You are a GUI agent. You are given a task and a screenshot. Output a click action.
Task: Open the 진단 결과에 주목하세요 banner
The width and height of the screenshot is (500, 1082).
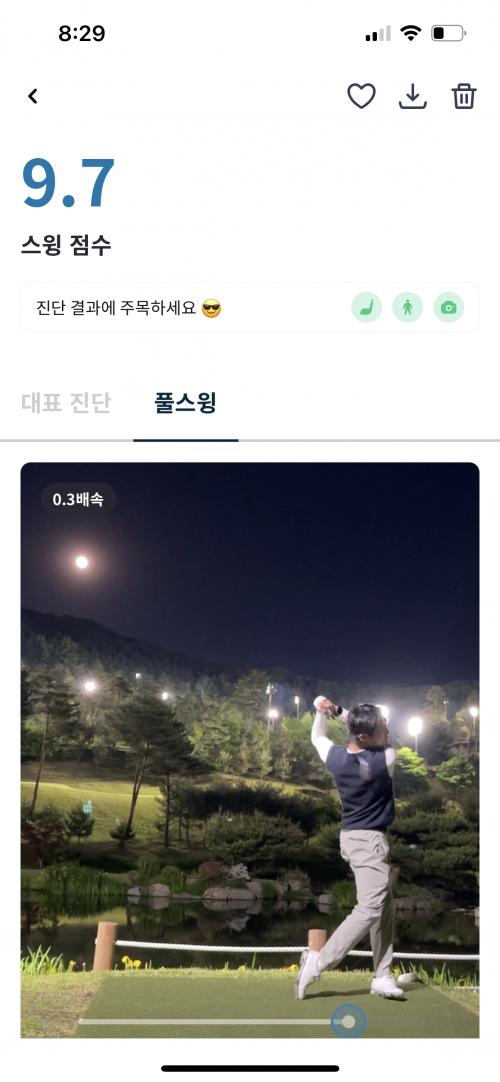pyautogui.click(x=250, y=308)
